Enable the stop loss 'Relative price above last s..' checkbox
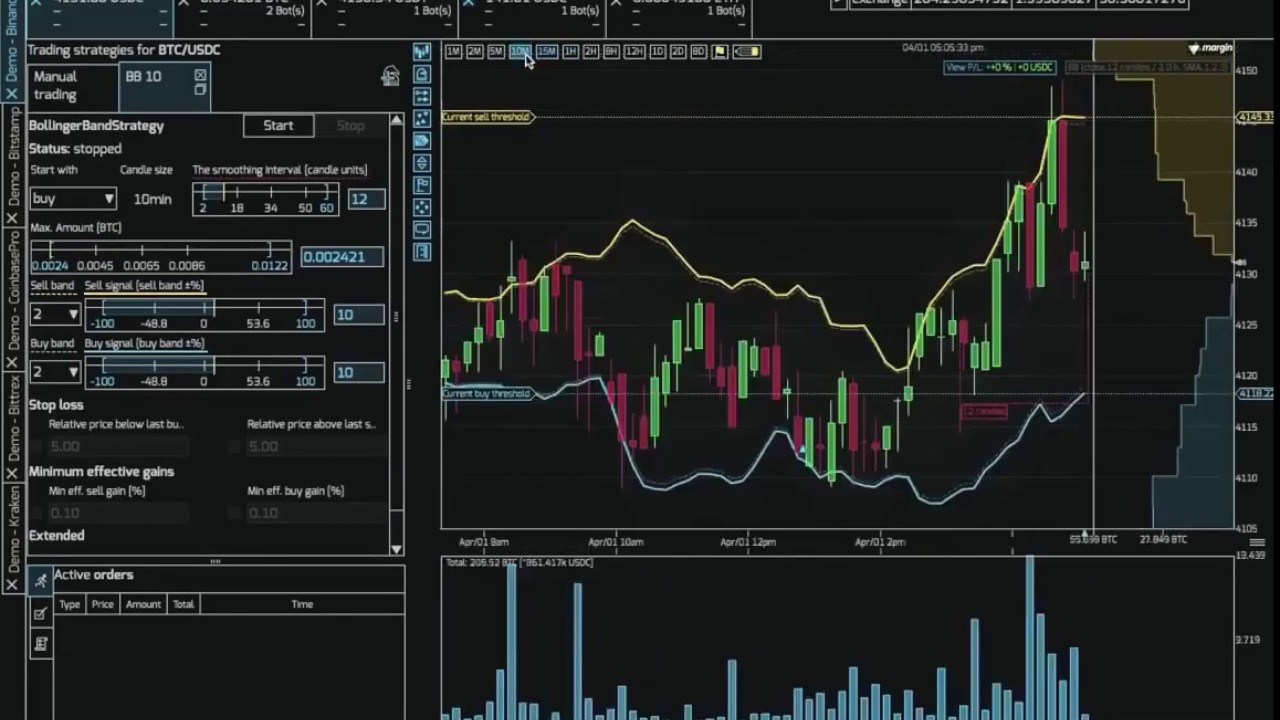Image resolution: width=1280 pixels, height=720 pixels. pyautogui.click(x=234, y=446)
